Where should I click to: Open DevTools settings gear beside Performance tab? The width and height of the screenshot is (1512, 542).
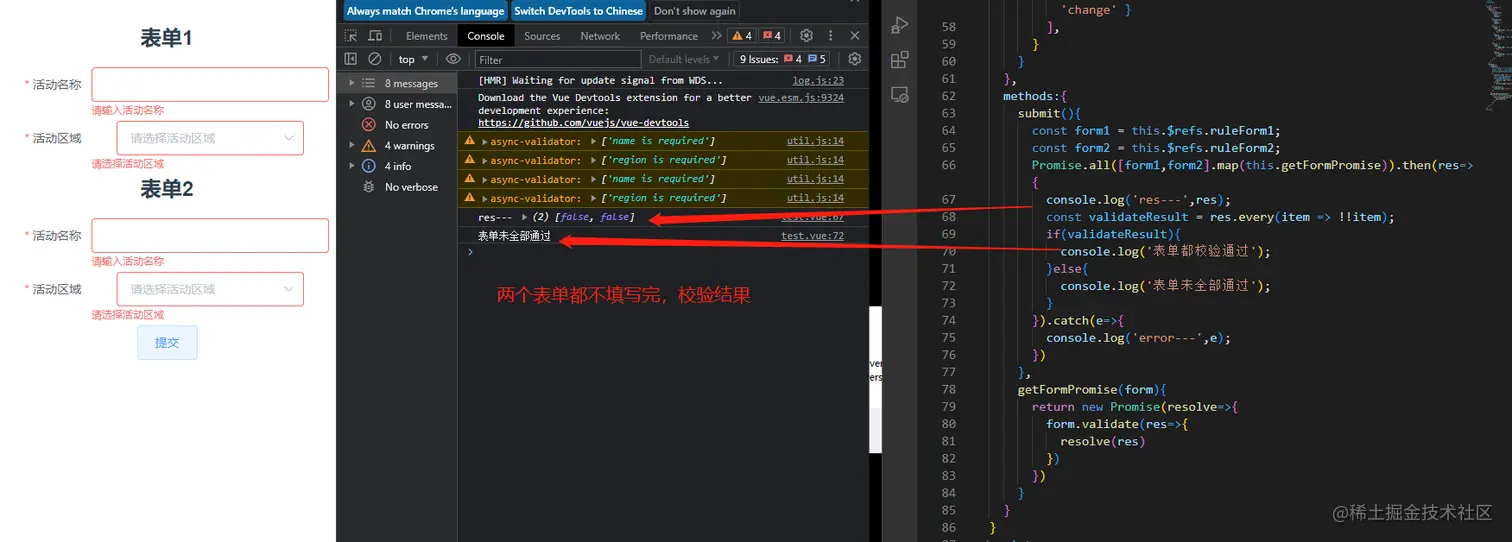[806, 35]
